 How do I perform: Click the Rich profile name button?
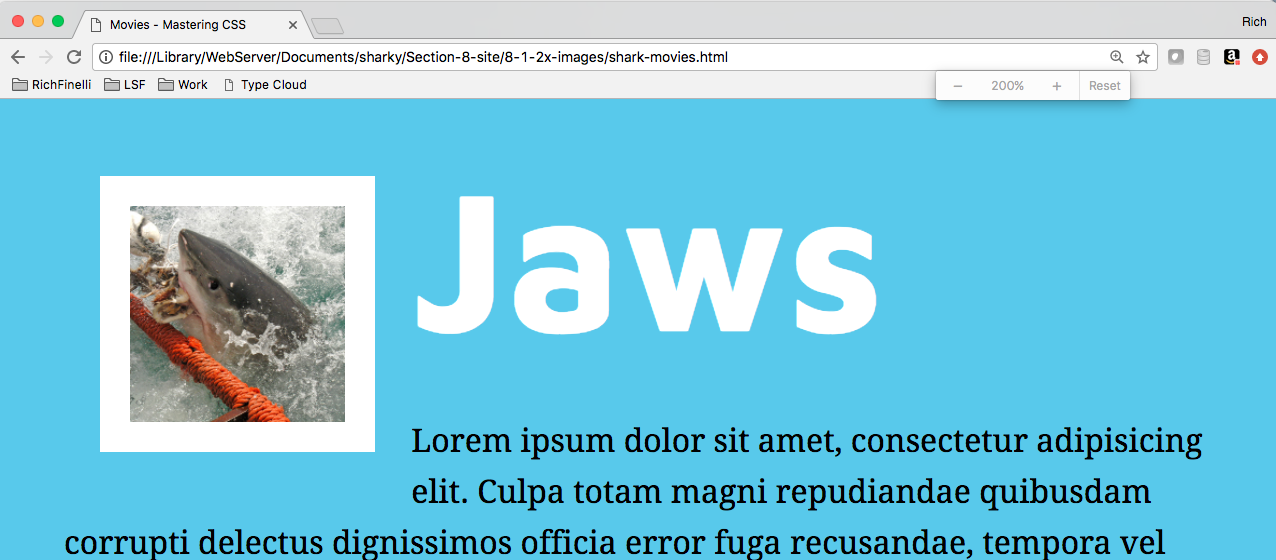tap(1254, 22)
